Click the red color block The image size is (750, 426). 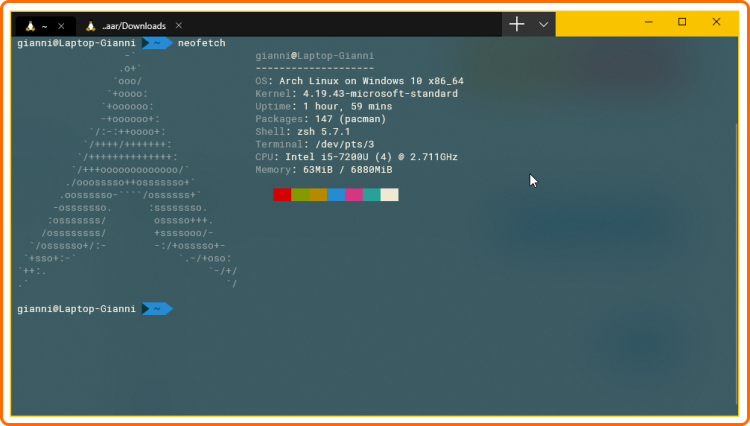(x=282, y=195)
